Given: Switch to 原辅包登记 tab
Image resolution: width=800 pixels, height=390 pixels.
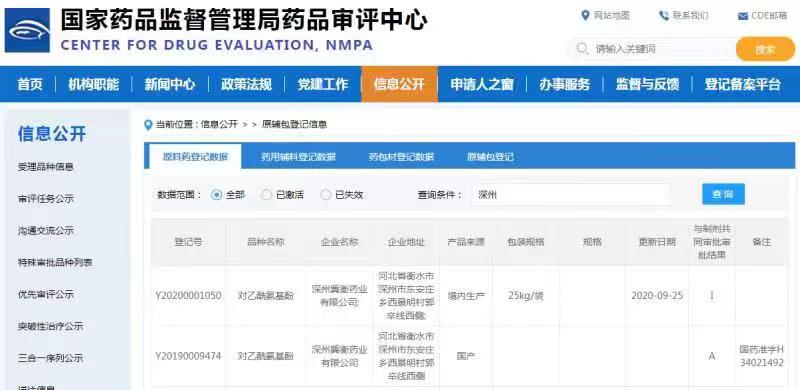Looking at the screenshot, I should point(490,157).
